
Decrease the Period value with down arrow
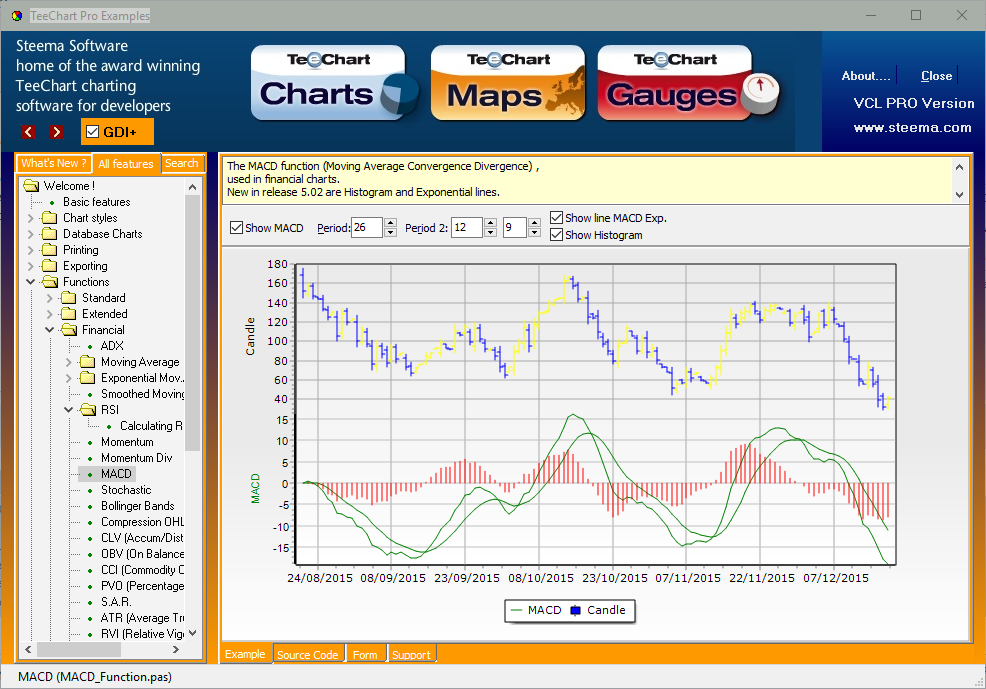tap(391, 232)
